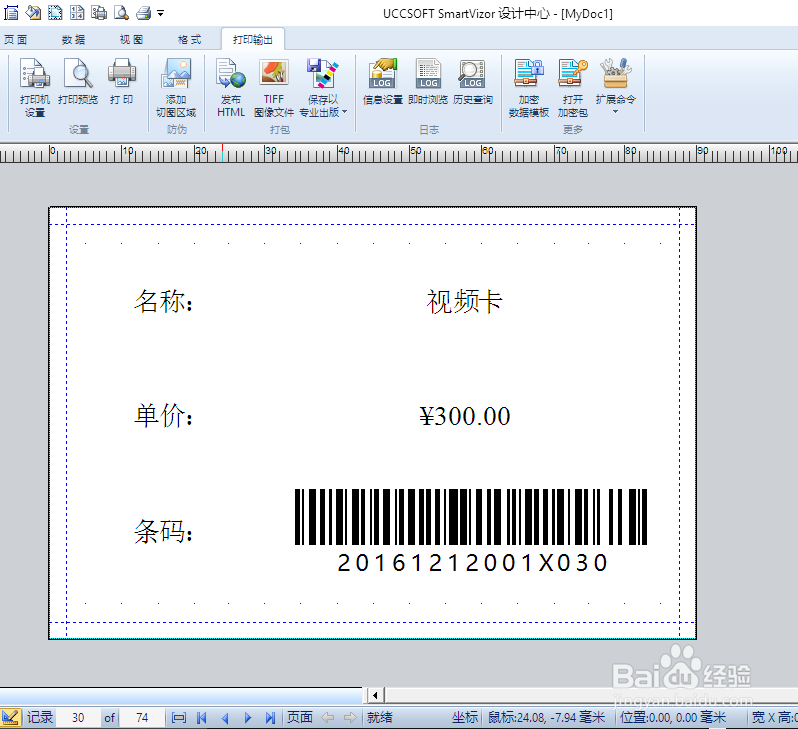Expand quick access toolbar customize arrow

click(160, 13)
